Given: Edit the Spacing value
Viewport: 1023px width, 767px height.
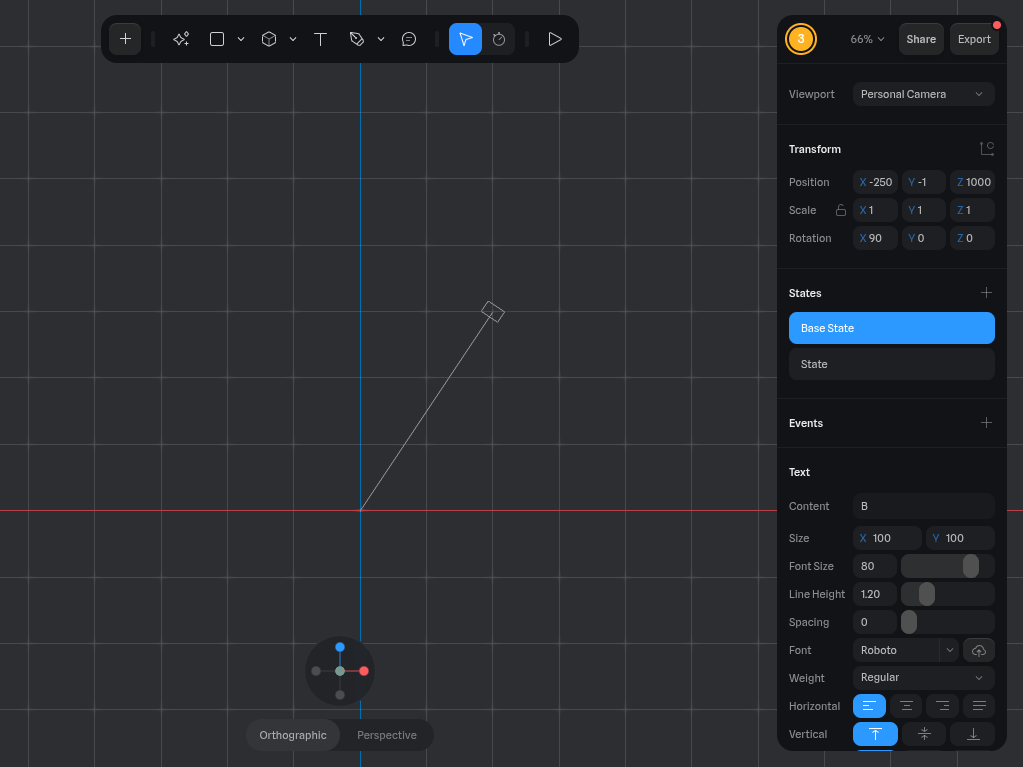Looking at the screenshot, I should coord(874,622).
